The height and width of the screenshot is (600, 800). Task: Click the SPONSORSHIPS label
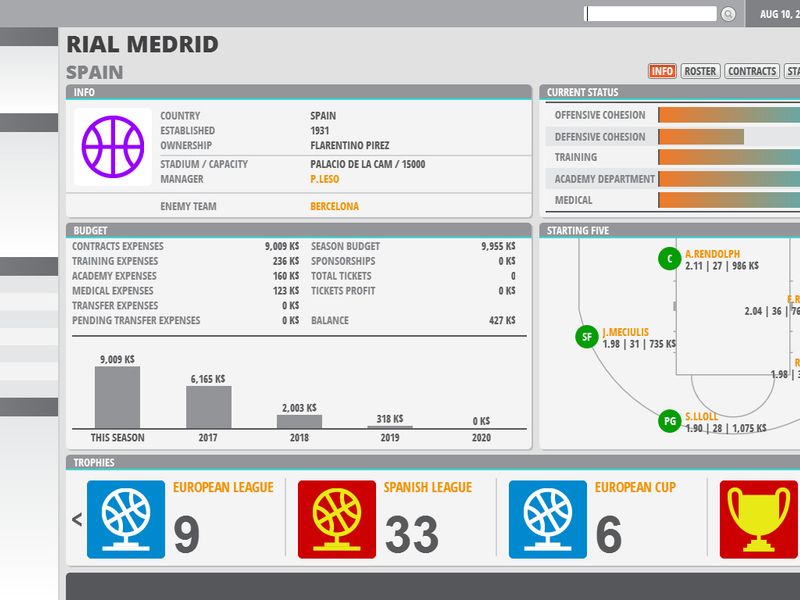[343, 261]
